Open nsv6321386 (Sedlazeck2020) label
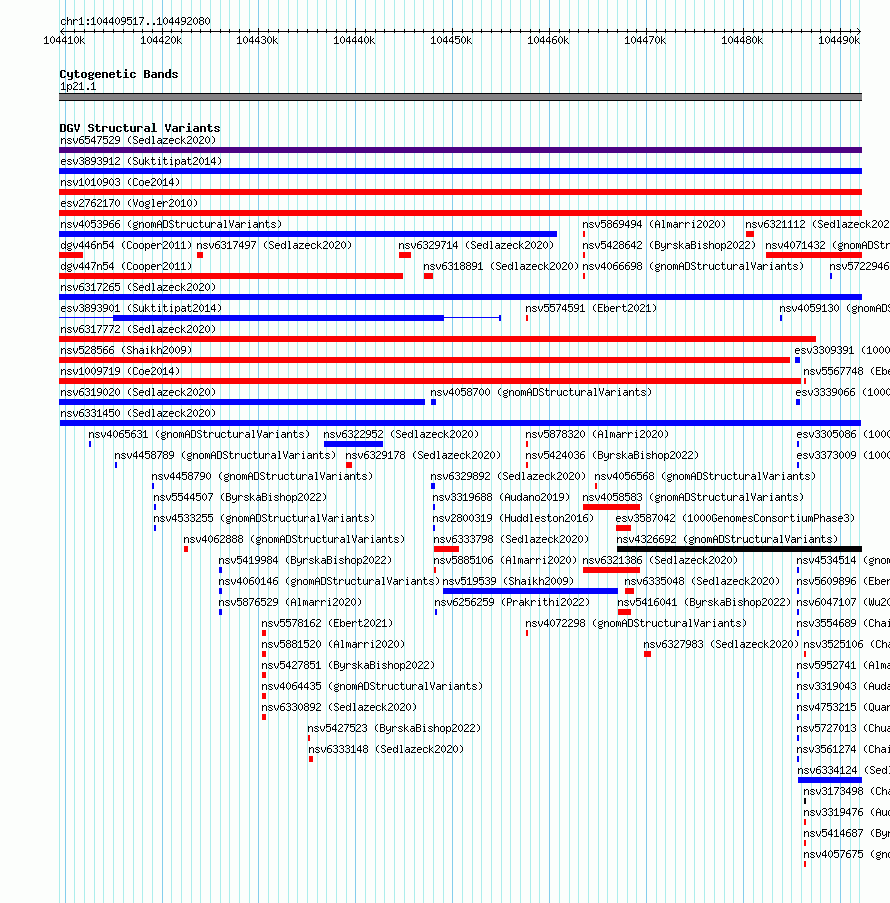This screenshot has width=890, height=903. tap(660, 560)
